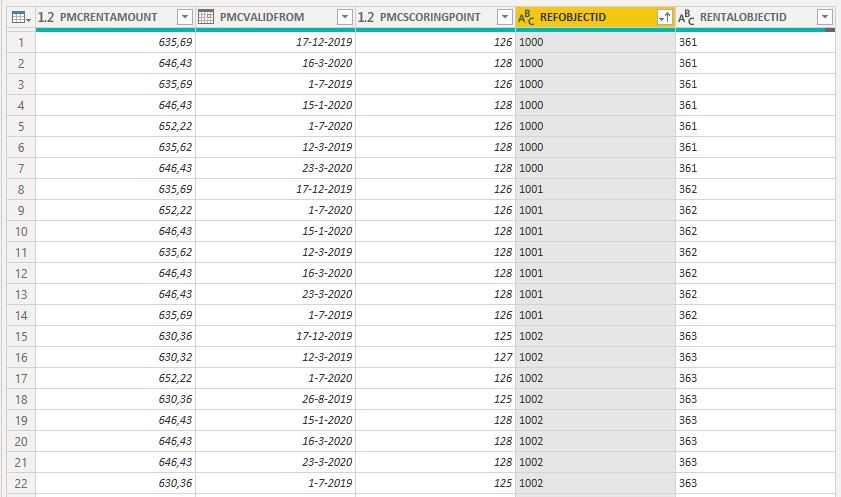Click date 16-3-2020 in row 2
Viewport: 841px width, 497px height.
327,63
